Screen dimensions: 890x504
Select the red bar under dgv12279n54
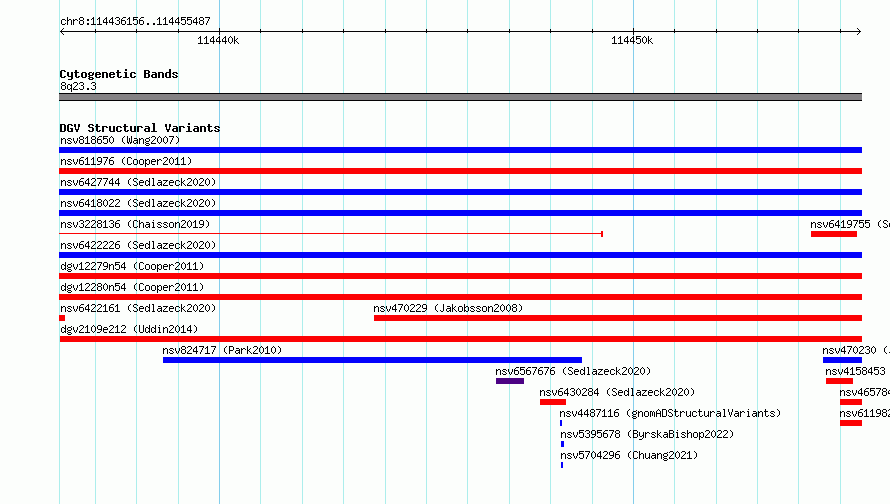click(x=460, y=276)
